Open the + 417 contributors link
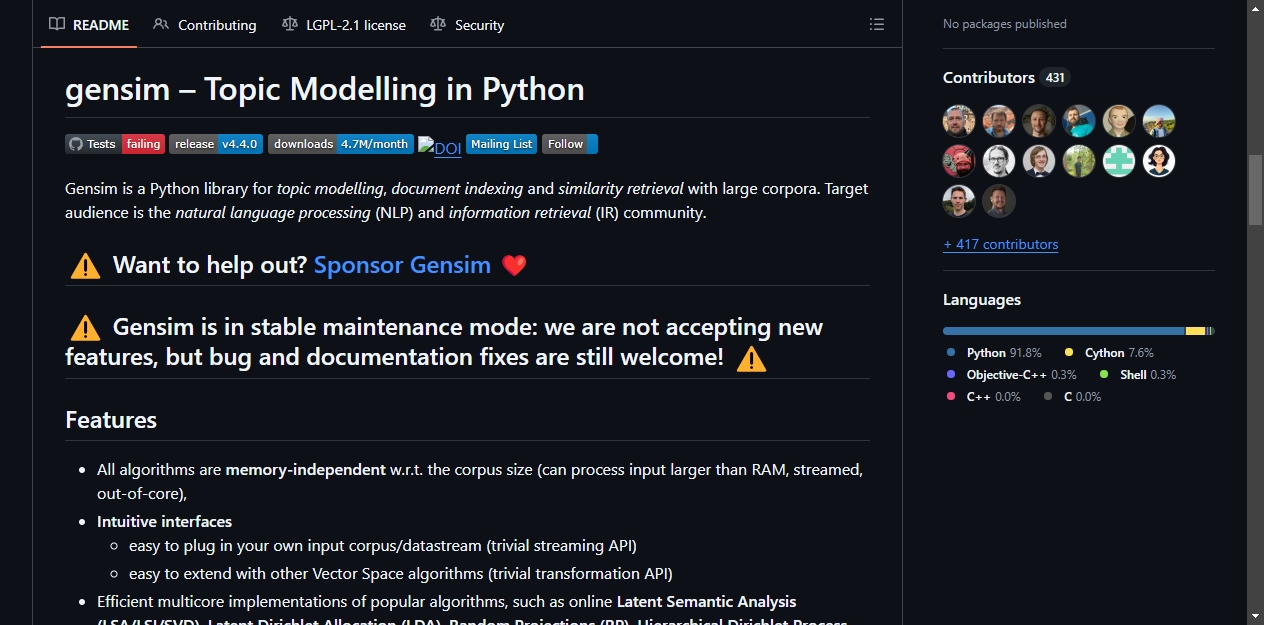The image size is (1264, 625). pos(1000,244)
